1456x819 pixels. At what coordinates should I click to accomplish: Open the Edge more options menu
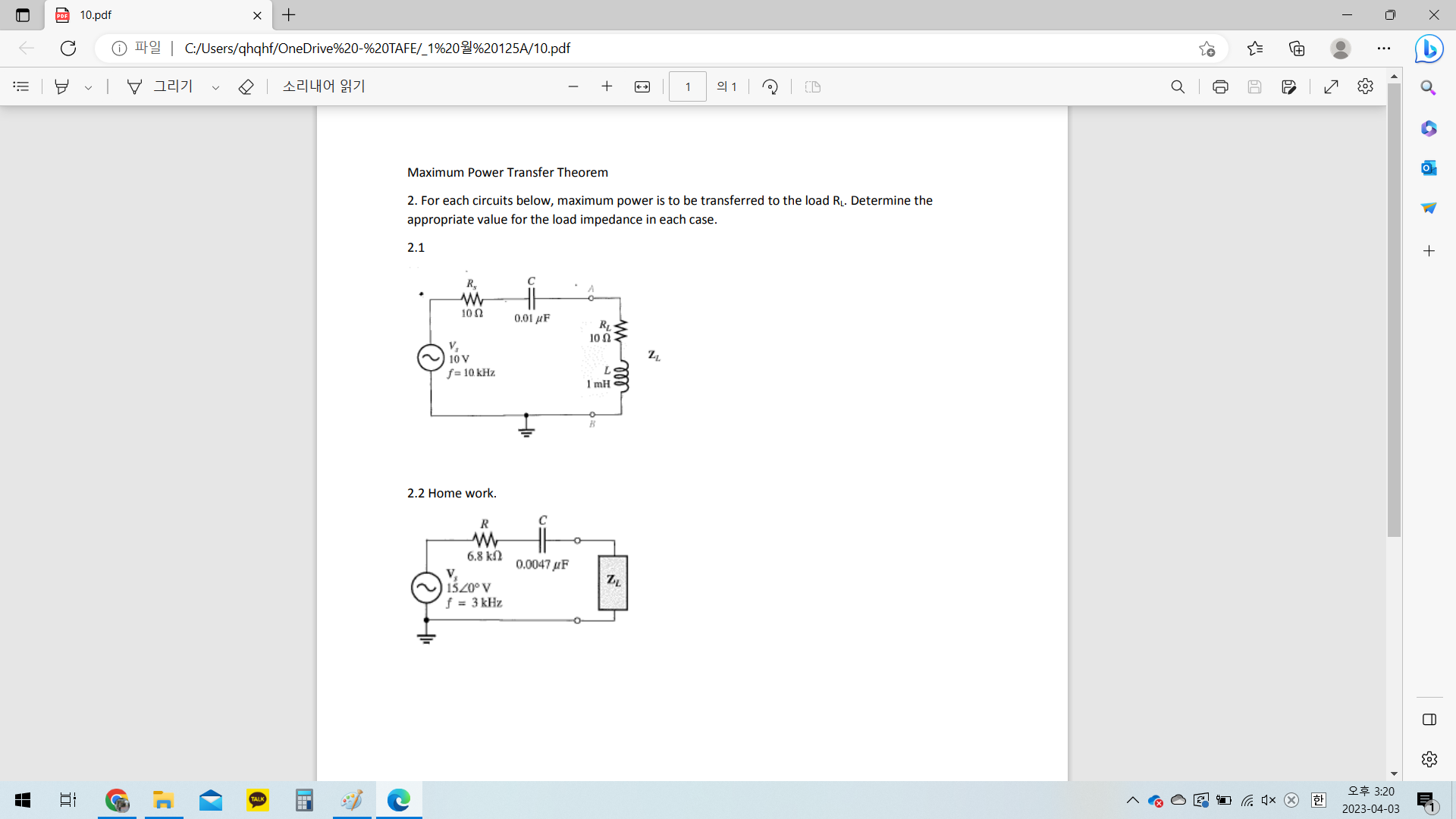(x=1384, y=48)
